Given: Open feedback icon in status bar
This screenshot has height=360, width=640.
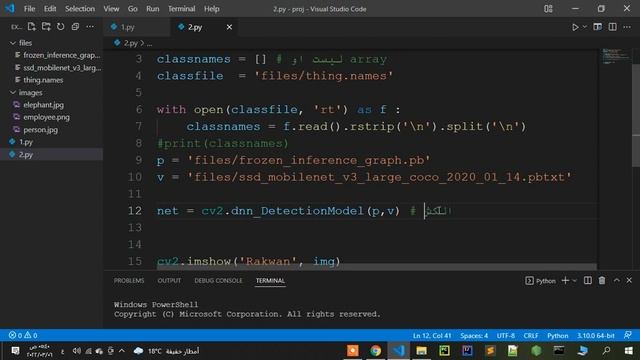Looking at the screenshot, I should point(628,336).
